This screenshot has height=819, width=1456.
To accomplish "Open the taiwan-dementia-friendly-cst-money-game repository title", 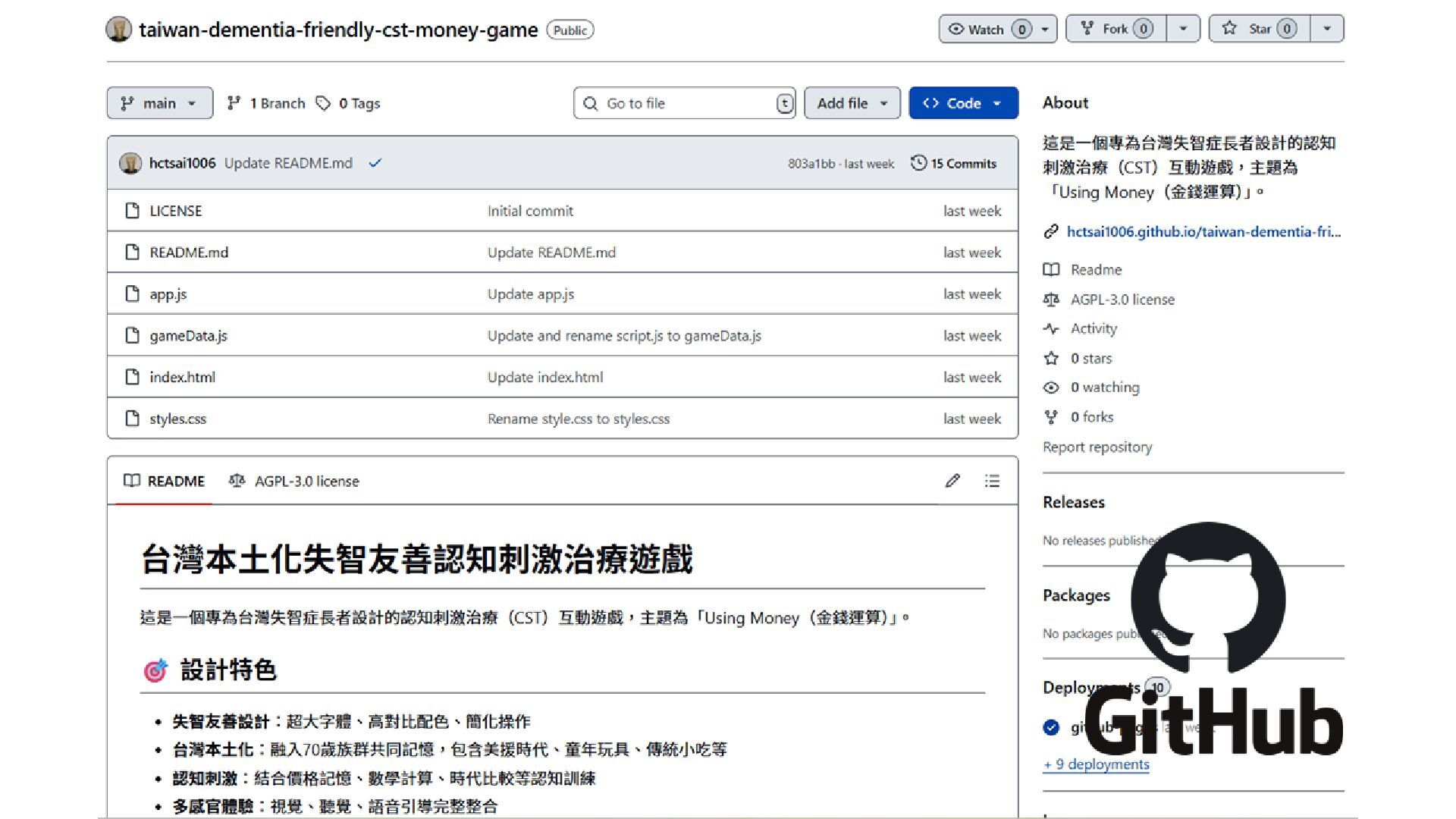I will [x=338, y=30].
